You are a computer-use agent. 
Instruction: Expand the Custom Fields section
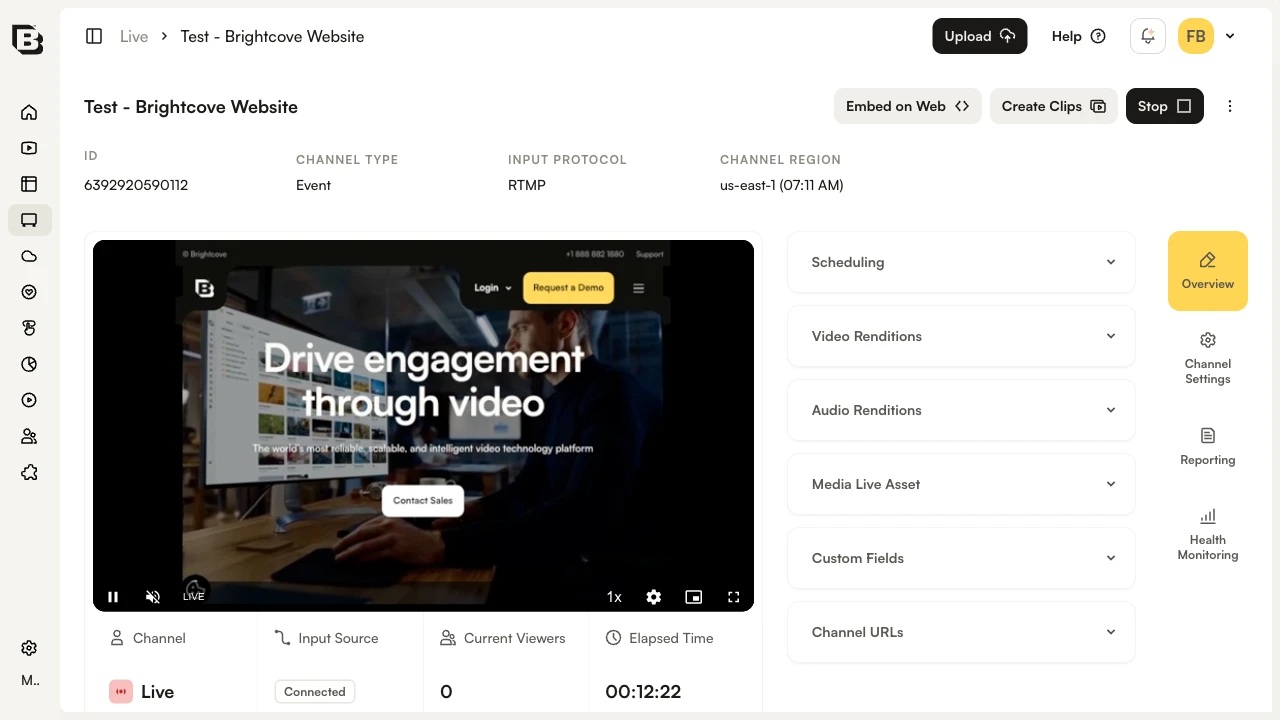[961, 558]
